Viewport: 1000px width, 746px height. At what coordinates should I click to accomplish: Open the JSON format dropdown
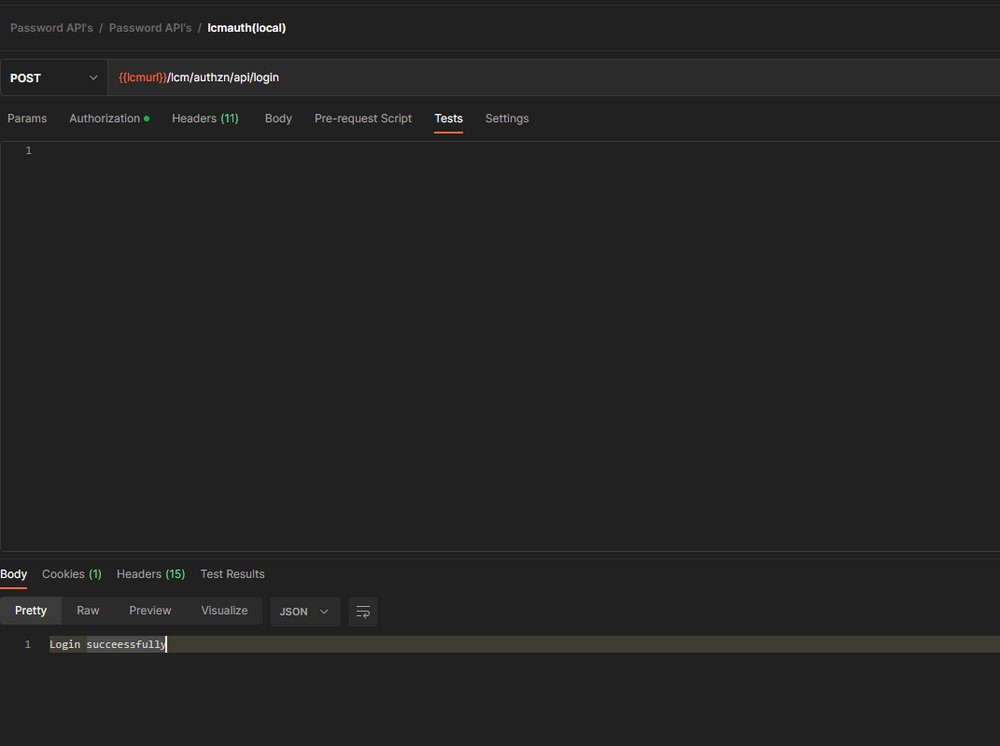pos(305,611)
